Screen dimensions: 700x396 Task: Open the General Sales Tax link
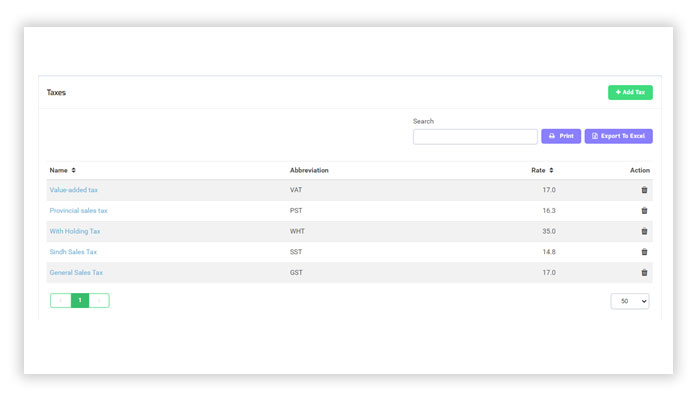tap(76, 272)
